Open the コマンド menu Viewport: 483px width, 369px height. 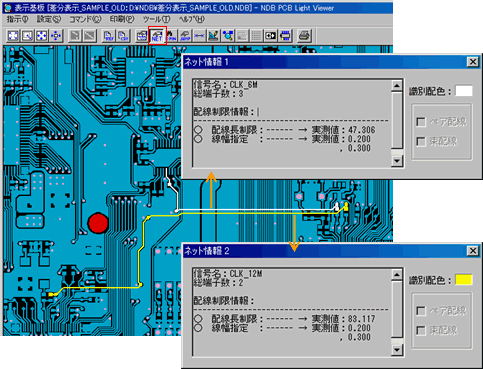[x=85, y=19]
